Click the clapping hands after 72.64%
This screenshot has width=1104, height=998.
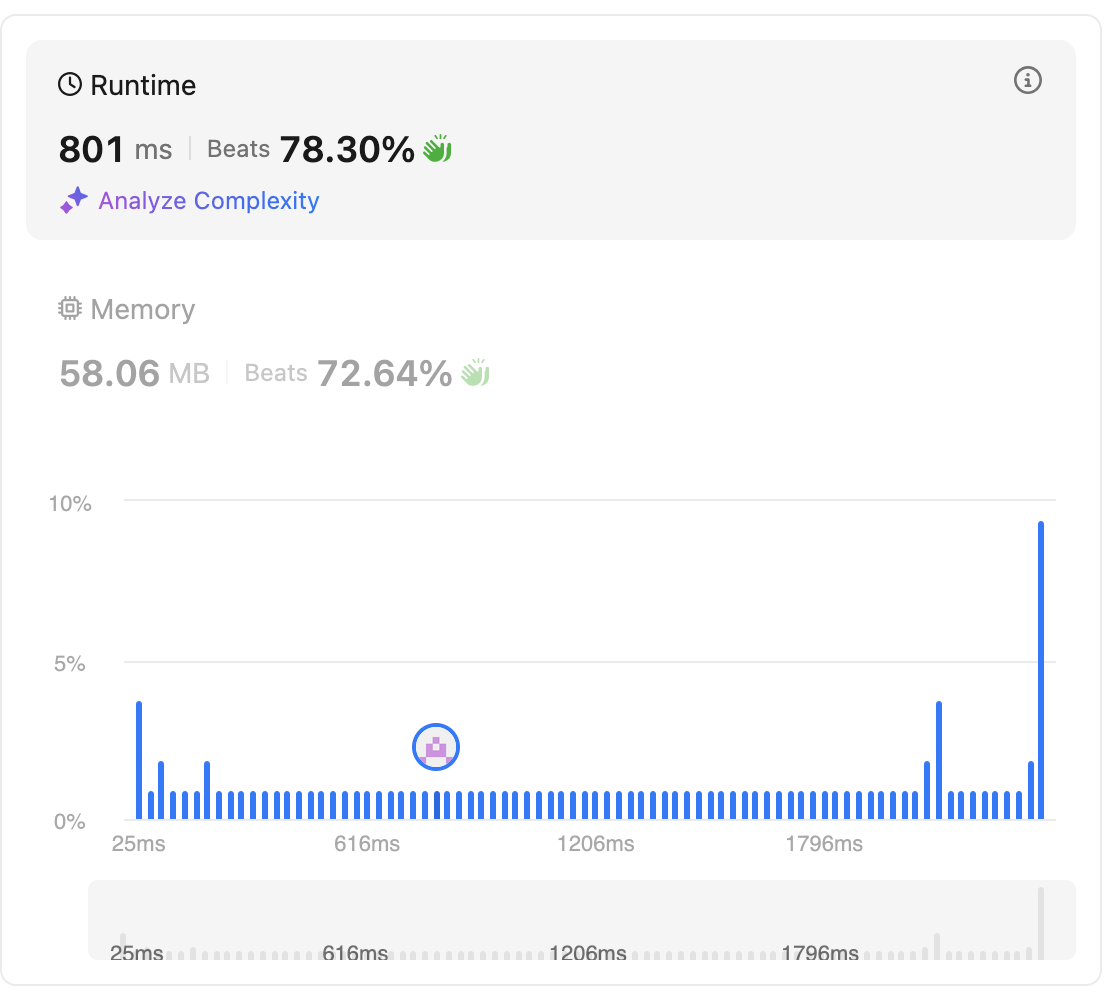(x=475, y=373)
